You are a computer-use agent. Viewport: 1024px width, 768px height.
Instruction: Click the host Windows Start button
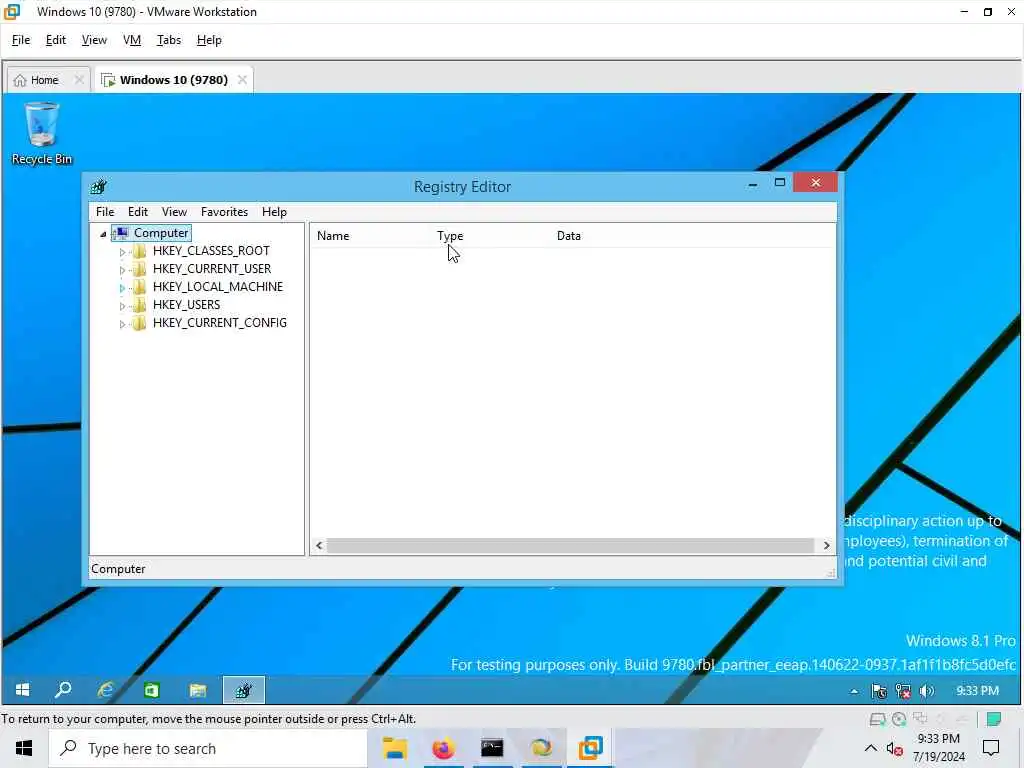24,748
